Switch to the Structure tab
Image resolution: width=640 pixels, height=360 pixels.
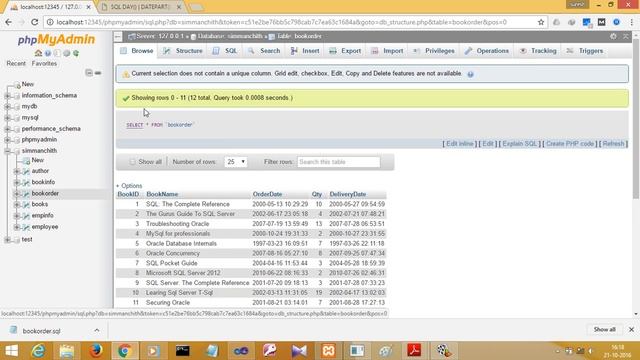click(x=183, y=51)
